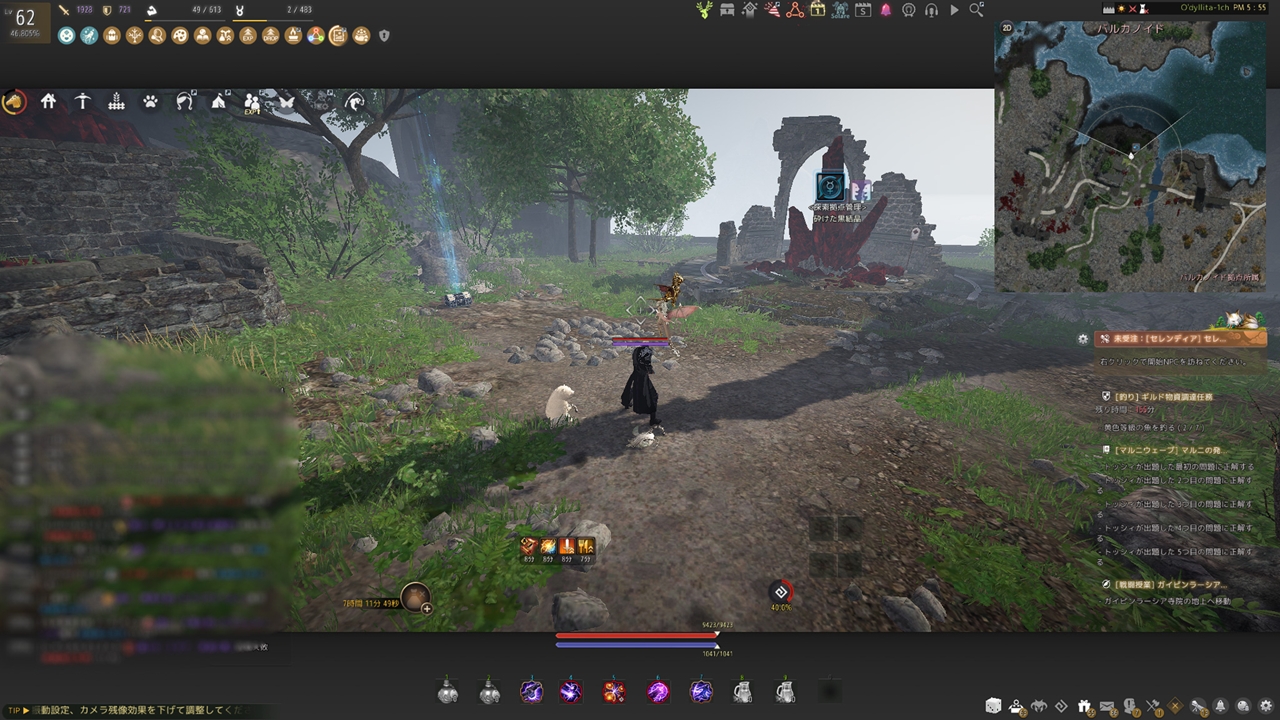
Task: Select the マルニウェーブ quest entry
Action: click(x=1161, y=450)
